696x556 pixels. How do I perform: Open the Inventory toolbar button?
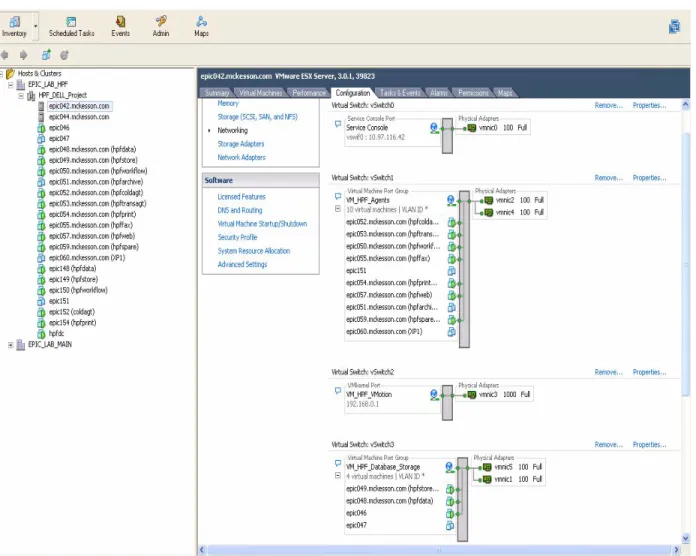(x=14, y=27)
